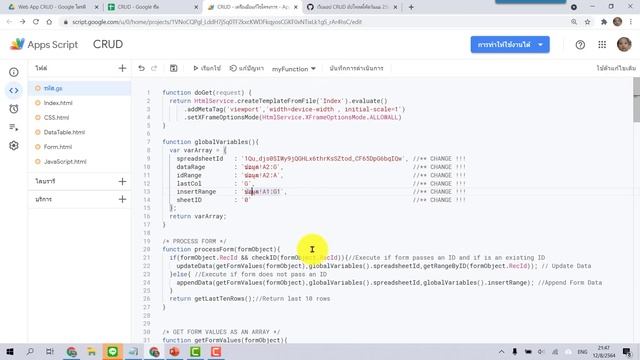Open the Overview info icon in sidebar
Viewport: 640px width, 360px height.
pyautogui.click(x=14, y=72)
